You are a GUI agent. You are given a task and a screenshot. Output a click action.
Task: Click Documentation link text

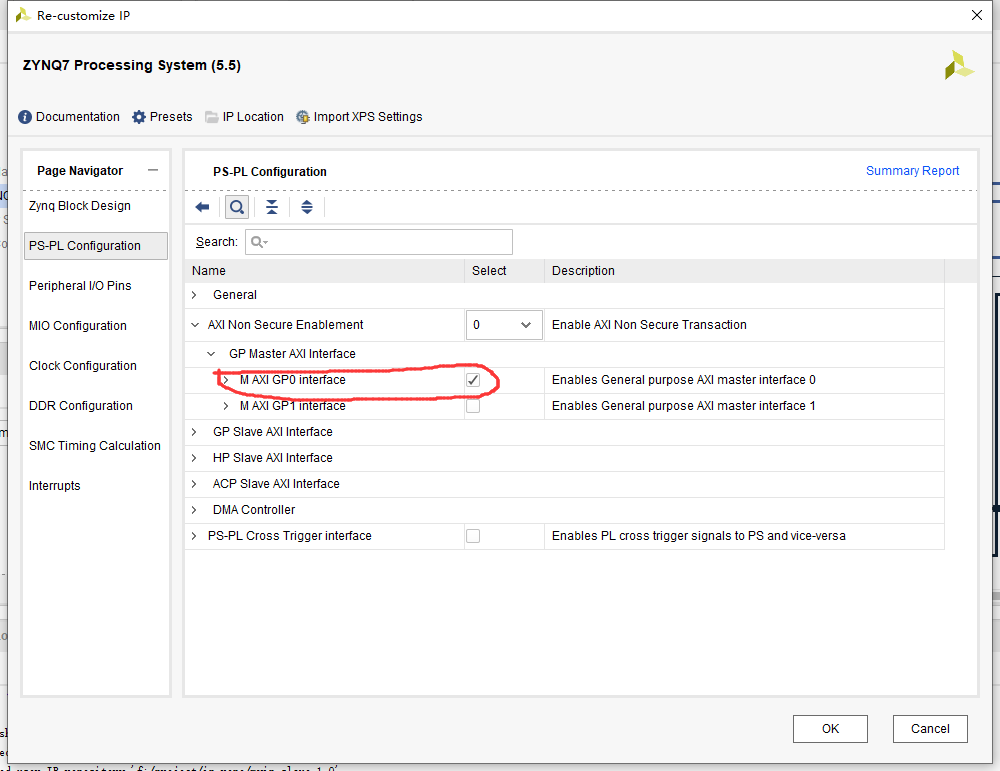(78, 117)
